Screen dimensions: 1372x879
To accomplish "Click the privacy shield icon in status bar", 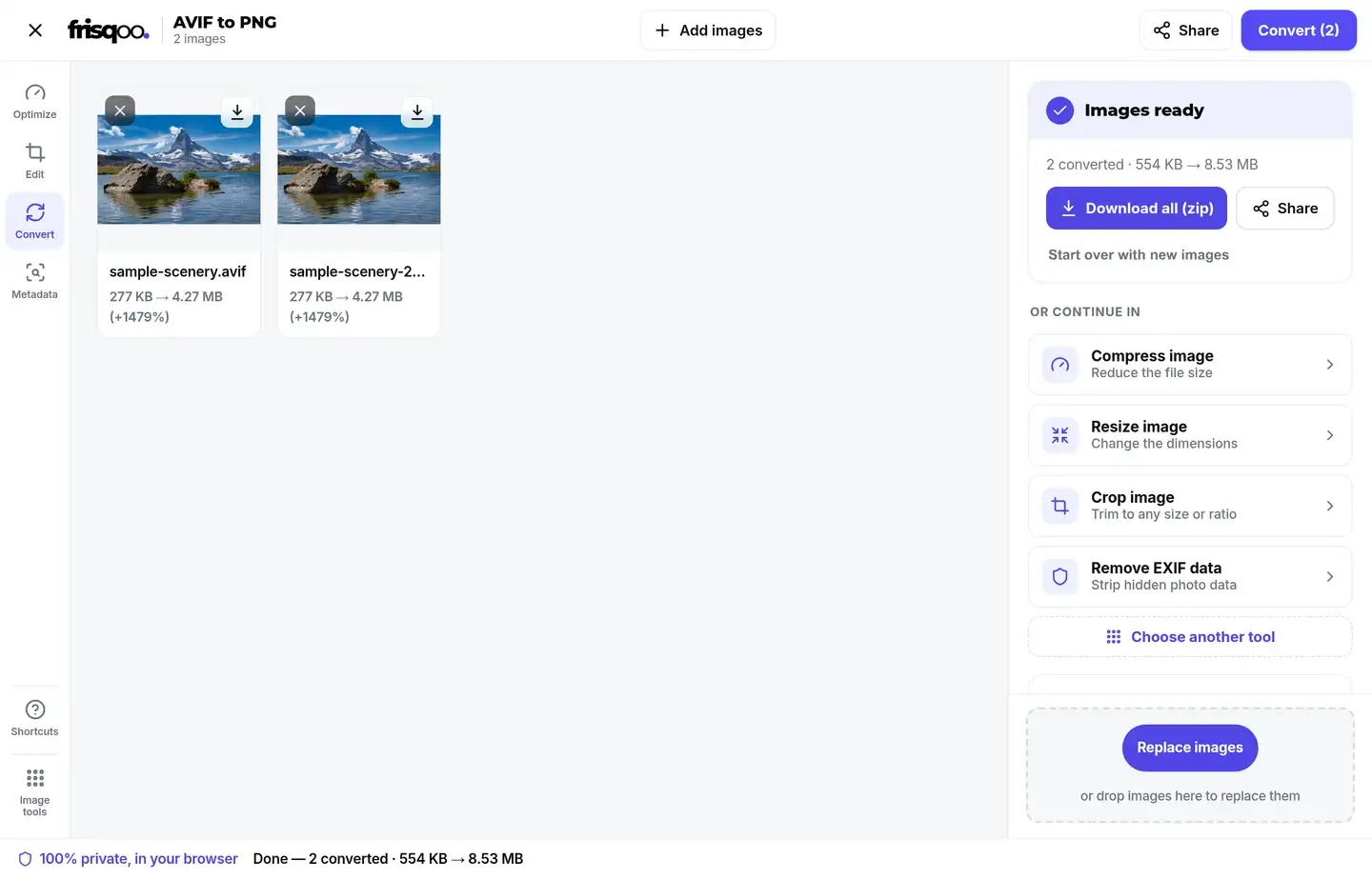I will pyautogui.click(x=26, y=859).
